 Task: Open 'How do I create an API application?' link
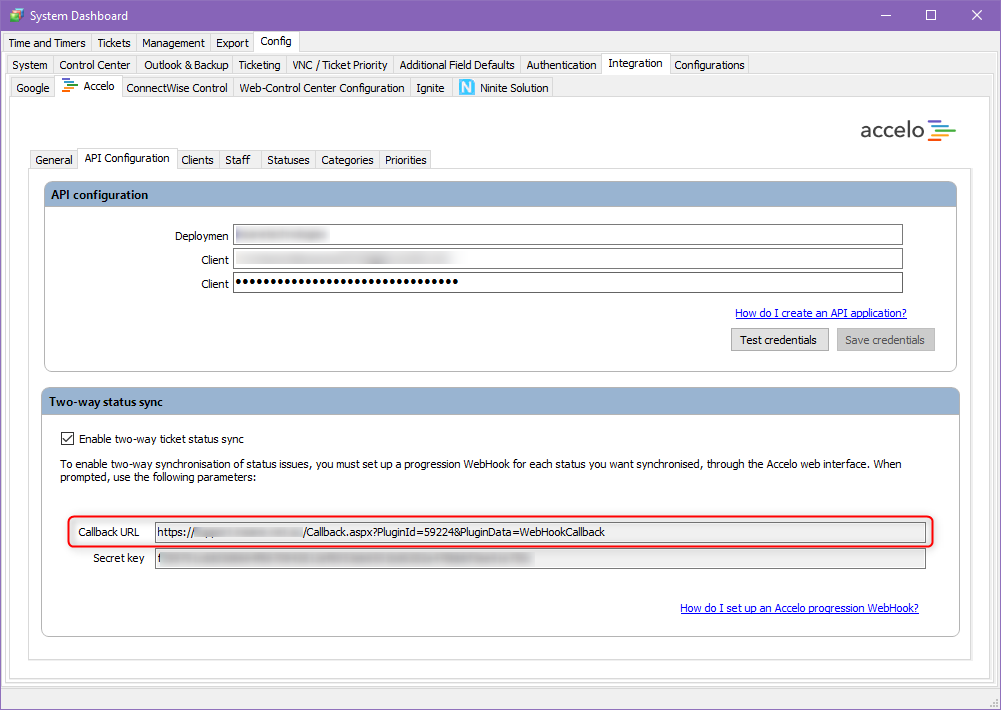(x=820, y=313)
